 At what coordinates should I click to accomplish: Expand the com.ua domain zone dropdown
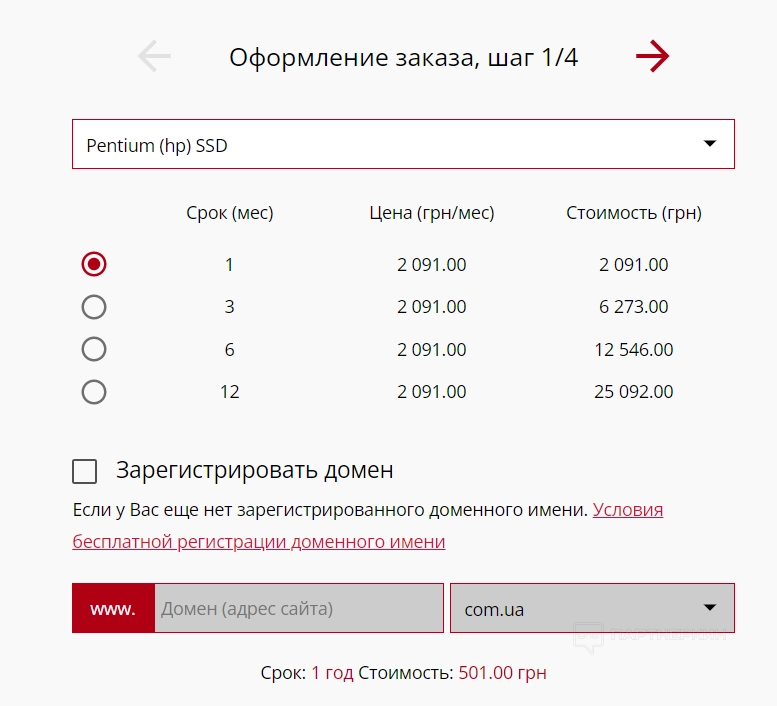(x=591, y=609)
